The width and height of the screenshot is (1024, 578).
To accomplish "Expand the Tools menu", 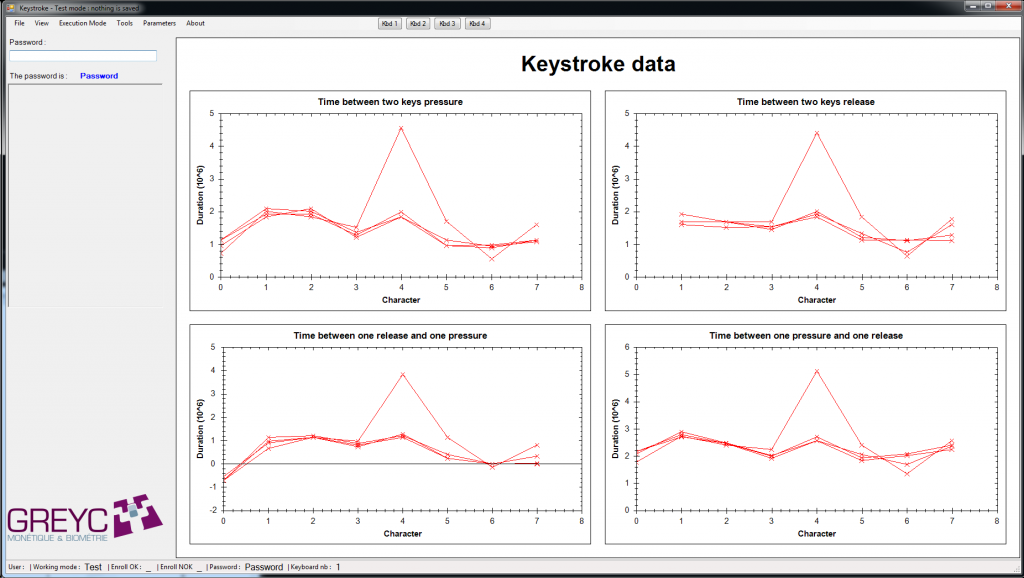I will [124, 23].
